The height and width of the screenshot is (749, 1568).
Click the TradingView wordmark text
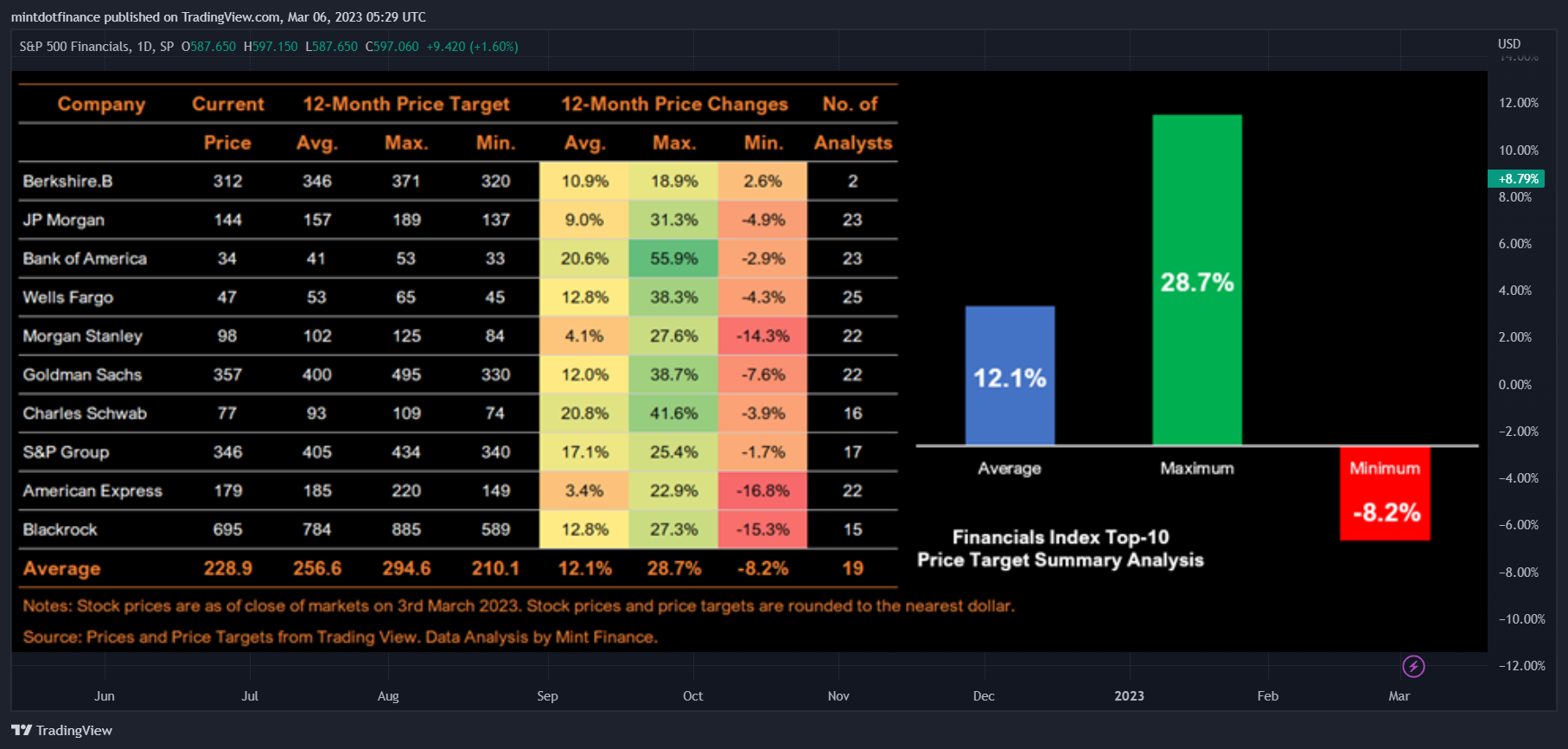coord(74,731)
